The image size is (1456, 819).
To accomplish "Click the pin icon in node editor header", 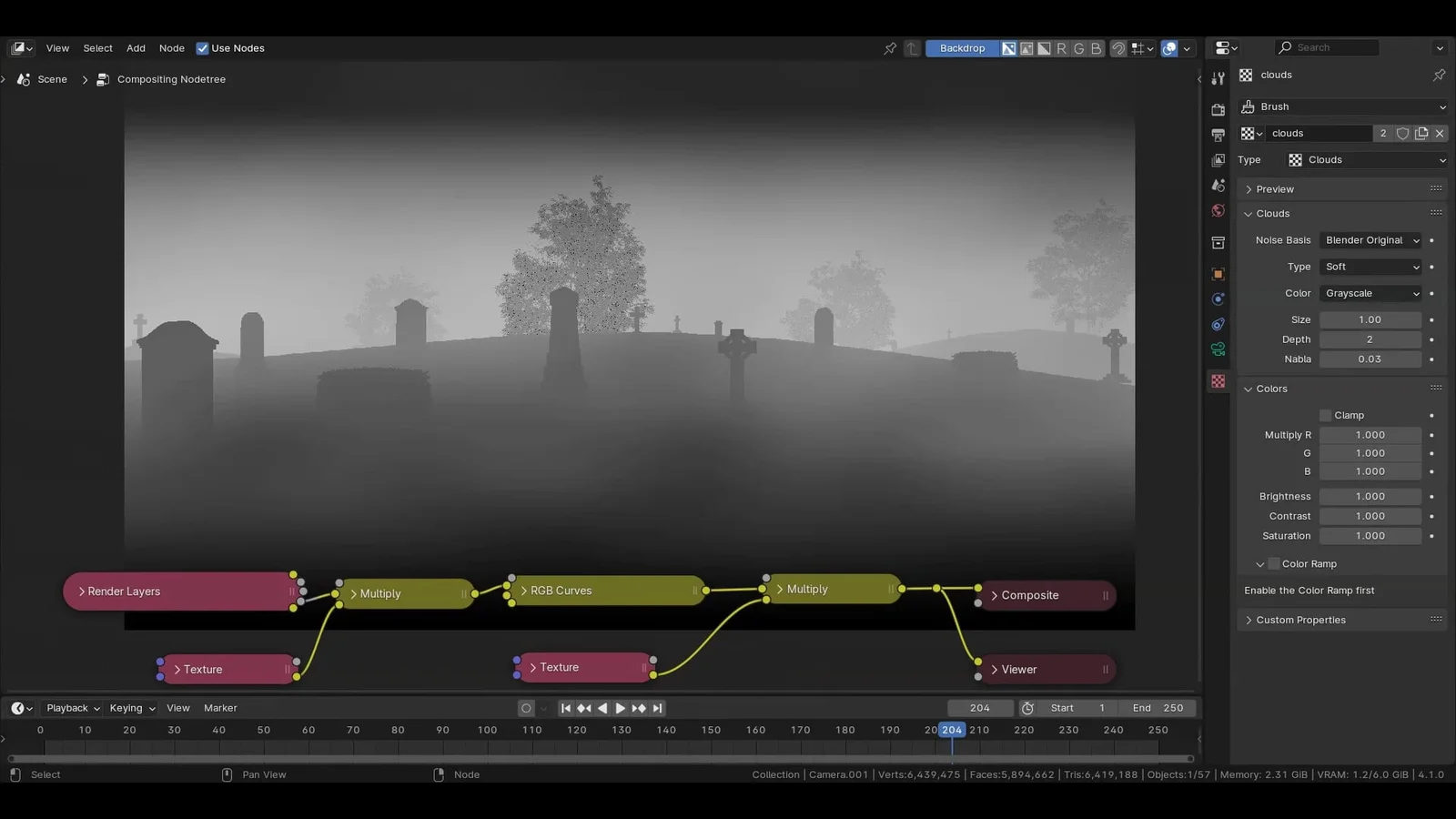I will [890, 49].
